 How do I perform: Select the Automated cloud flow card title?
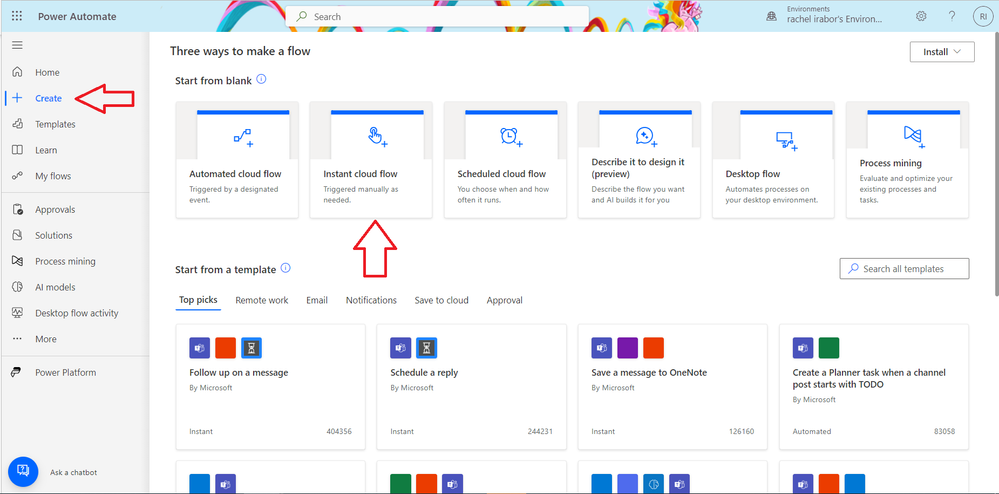click(235, 174)
